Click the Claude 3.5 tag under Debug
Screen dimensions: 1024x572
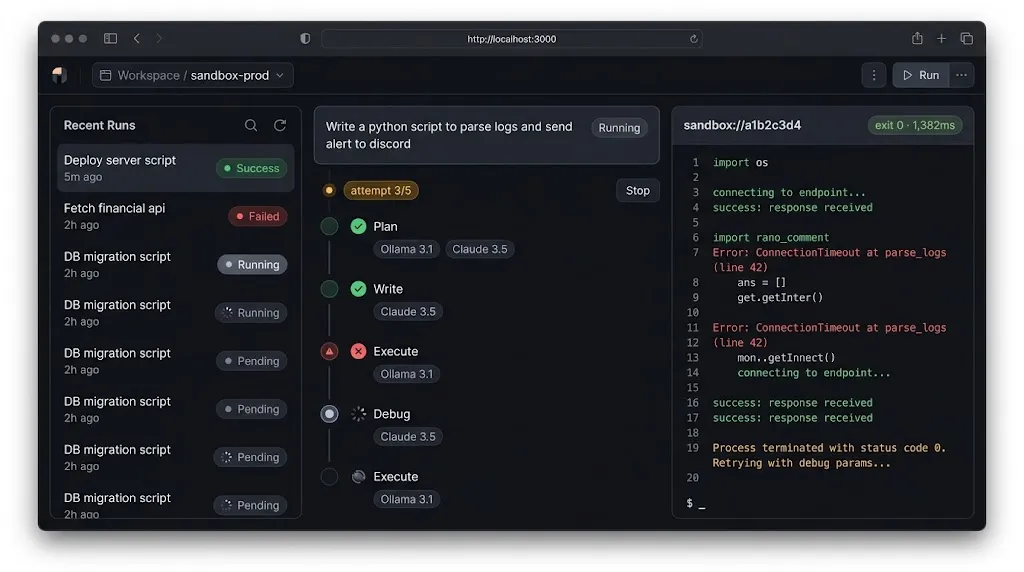click(x=408, y=437)
